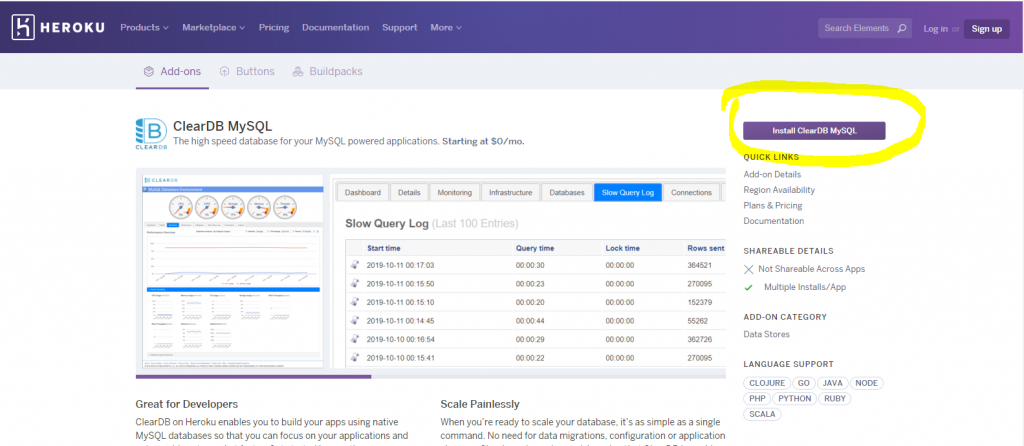
Task: Select the JAVA language tag
Action: point(833,383)
